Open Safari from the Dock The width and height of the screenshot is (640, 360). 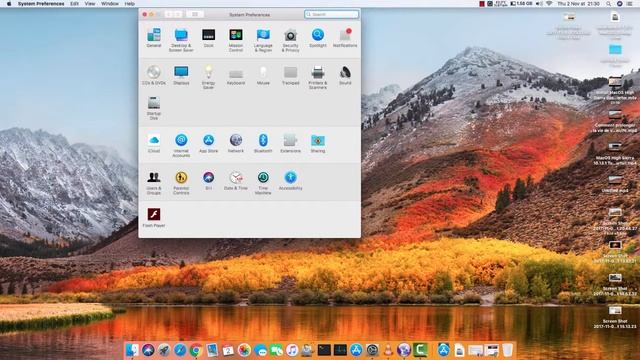click(x=180, y=350)
